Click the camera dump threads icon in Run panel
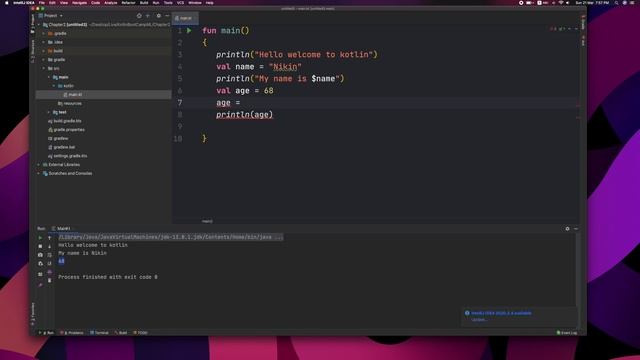 coord(40,255)
